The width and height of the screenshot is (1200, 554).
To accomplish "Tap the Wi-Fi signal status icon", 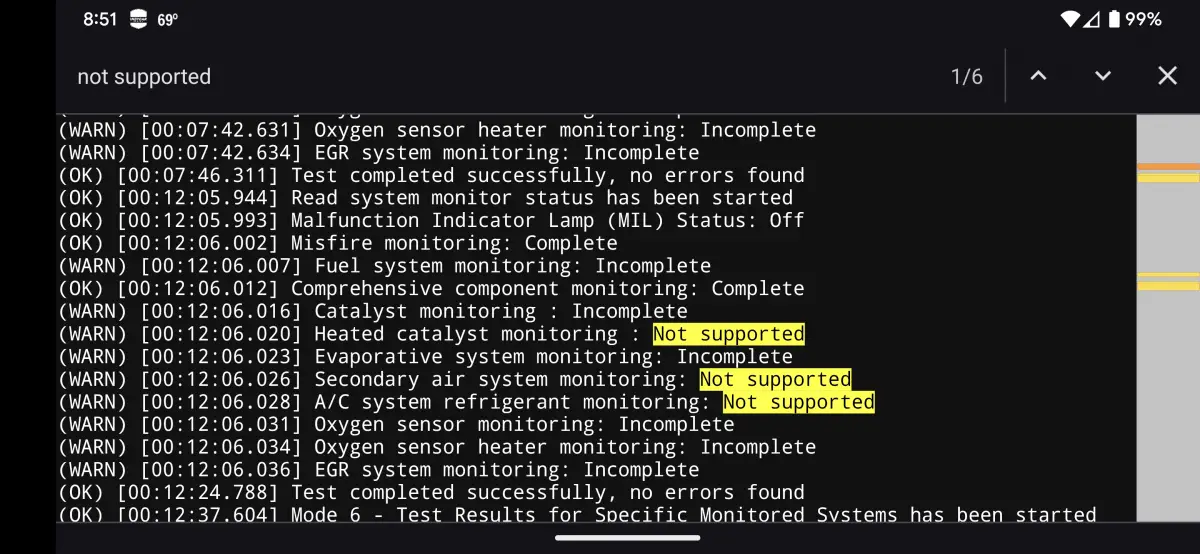I will click(1070, 19).
